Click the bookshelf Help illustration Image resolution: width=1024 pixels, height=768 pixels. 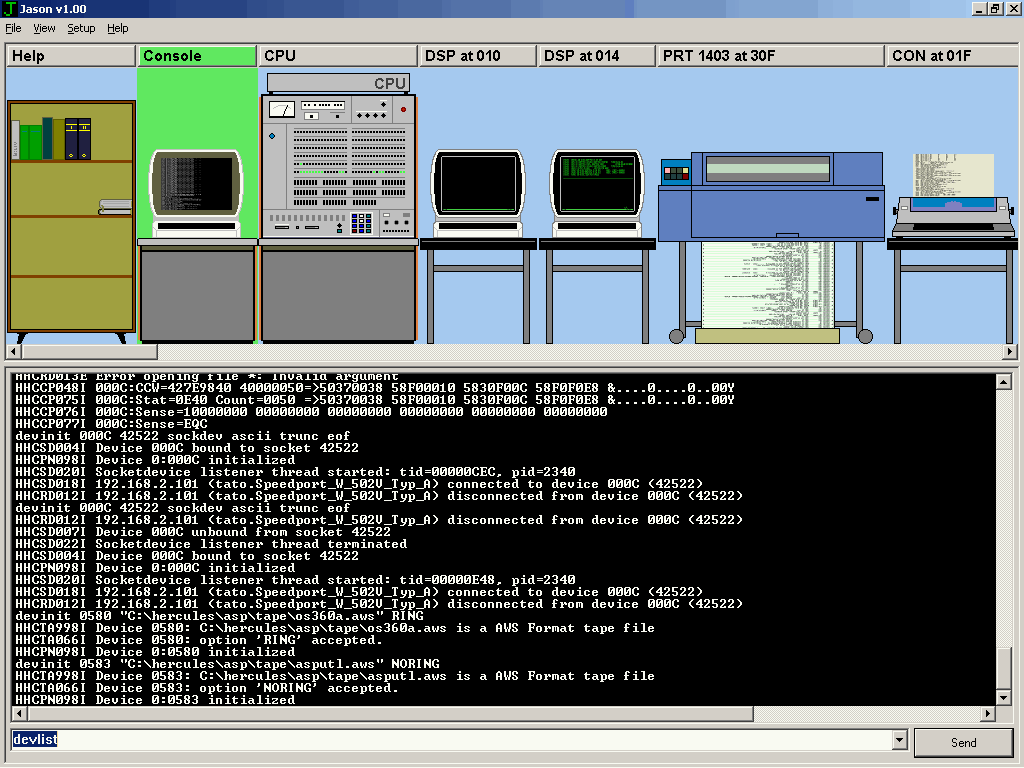71,216
